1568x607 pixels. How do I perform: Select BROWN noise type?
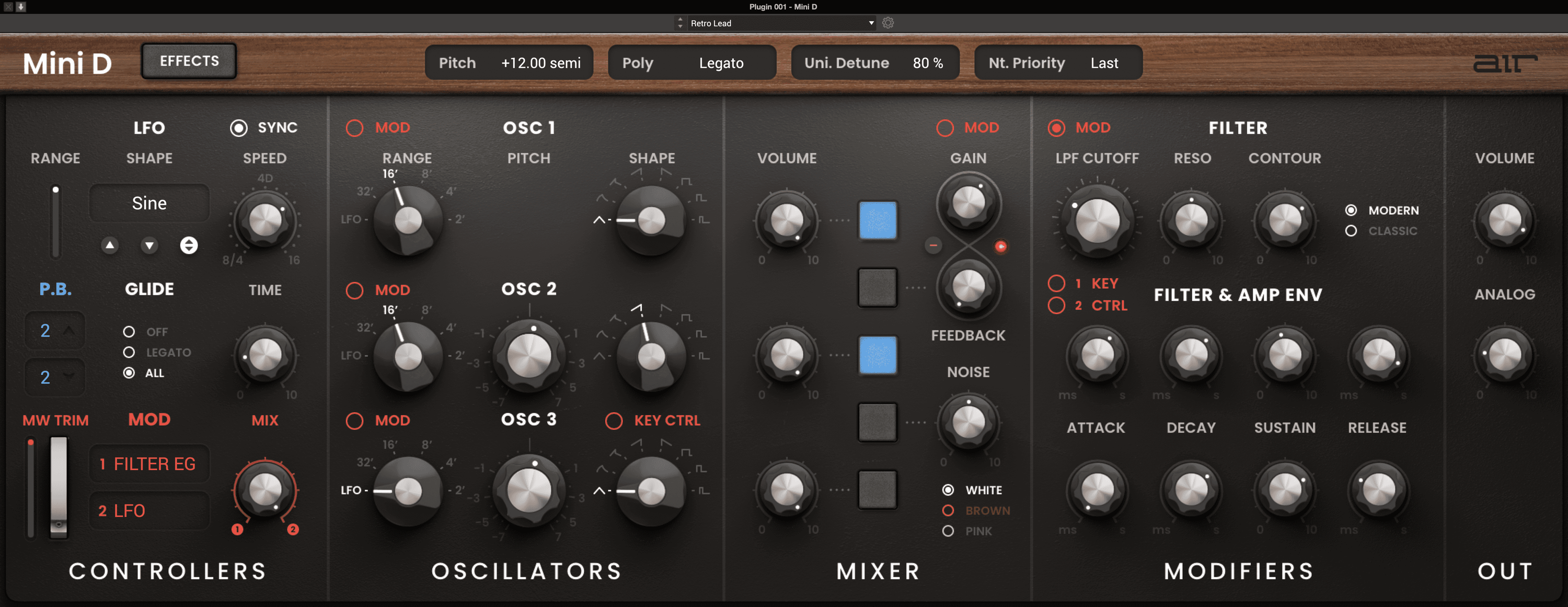point(948,510)
